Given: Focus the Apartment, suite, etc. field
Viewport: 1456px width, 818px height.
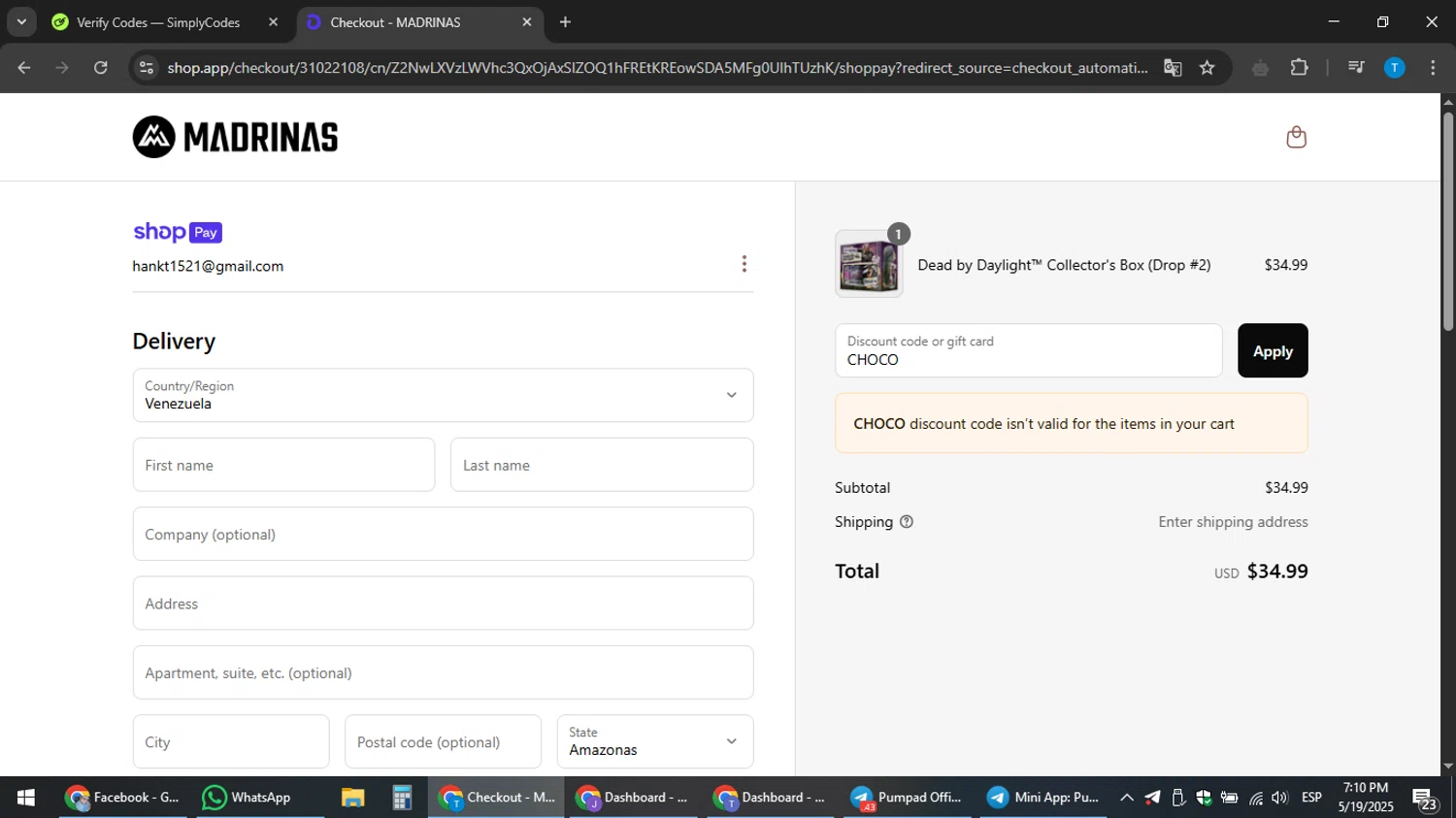Looking at the screenshot, I should [x=443, y=672].
